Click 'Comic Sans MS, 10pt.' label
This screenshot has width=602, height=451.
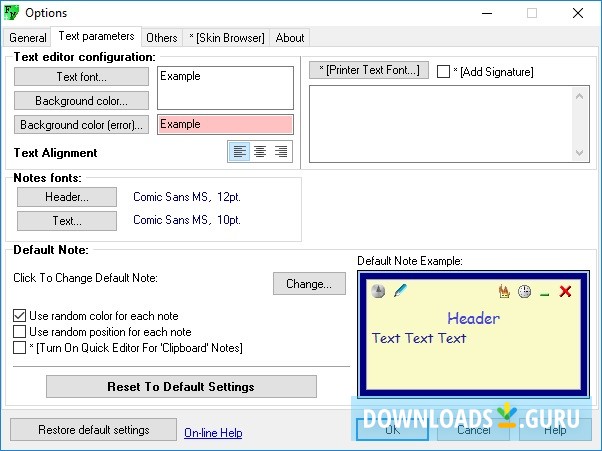click(x=187, y=220)
